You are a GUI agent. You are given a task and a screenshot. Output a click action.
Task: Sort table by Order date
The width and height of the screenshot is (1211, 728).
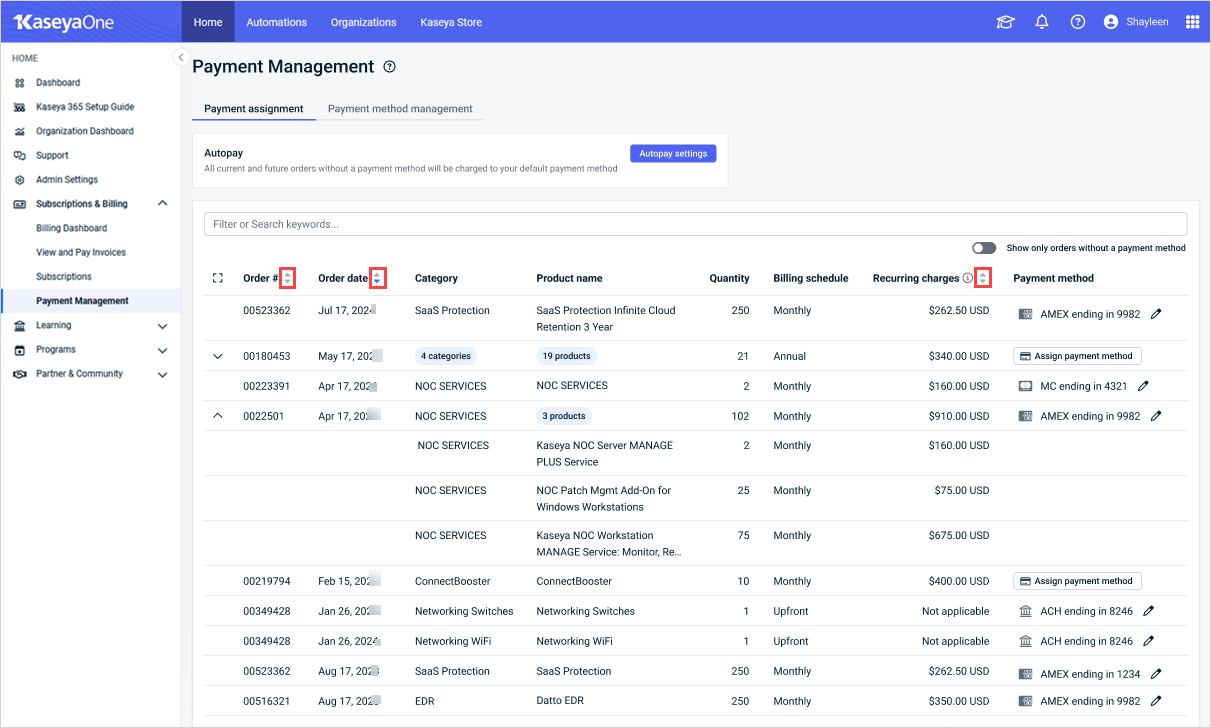377,278
